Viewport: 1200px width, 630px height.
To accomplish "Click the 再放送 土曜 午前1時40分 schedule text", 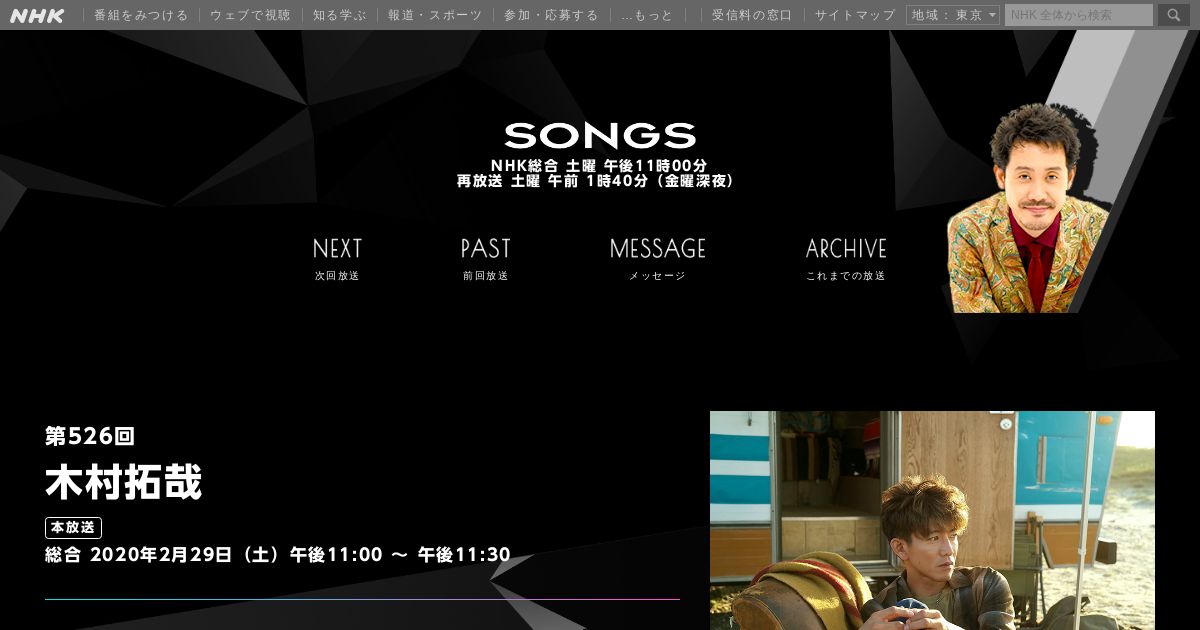I will pyautogui.click(x=597, y=181).
